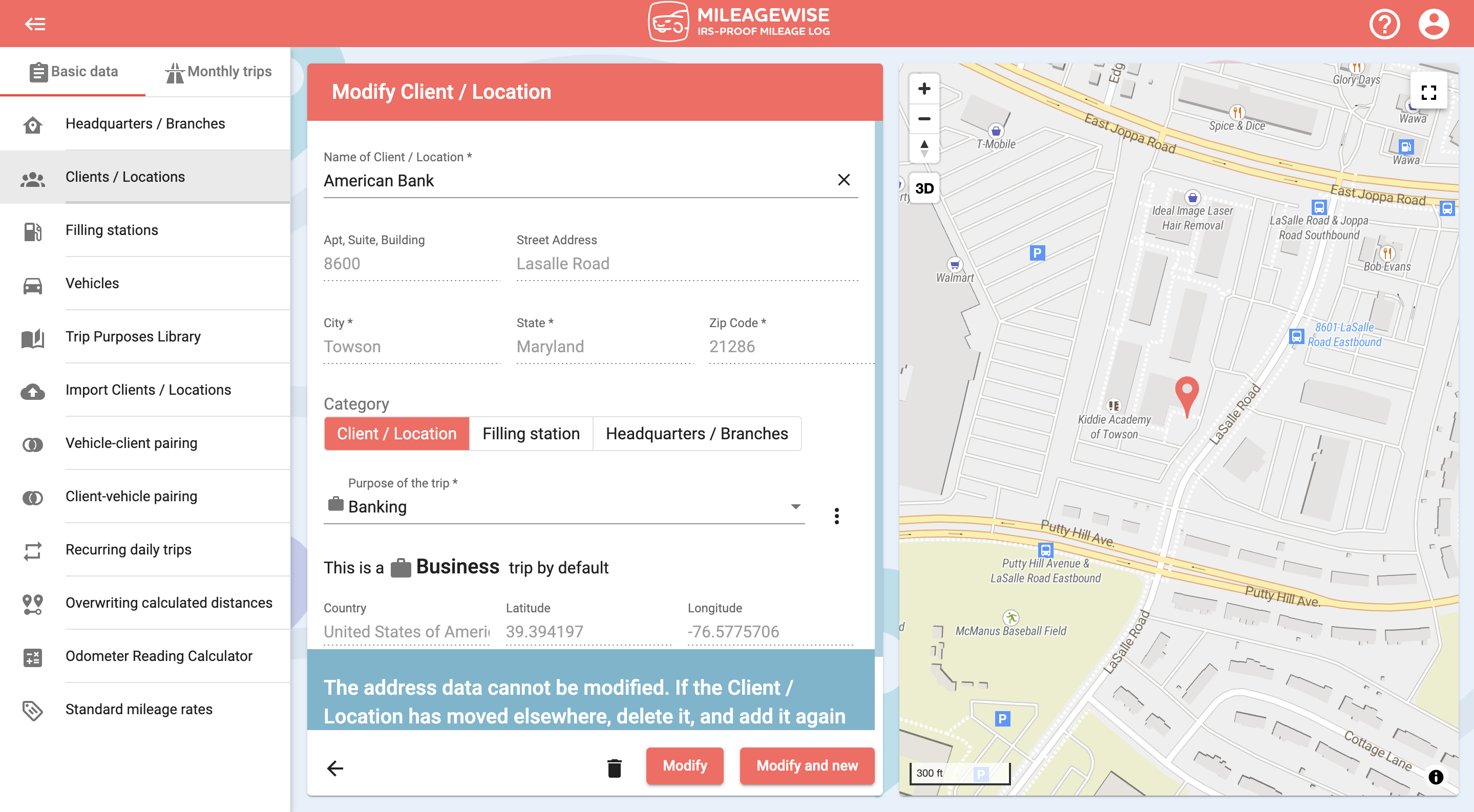Click the Ideal Image Laser Hair Removal marker
Image resolution: width=1474 pixels, height=812 pixels.
[1192, 197]
